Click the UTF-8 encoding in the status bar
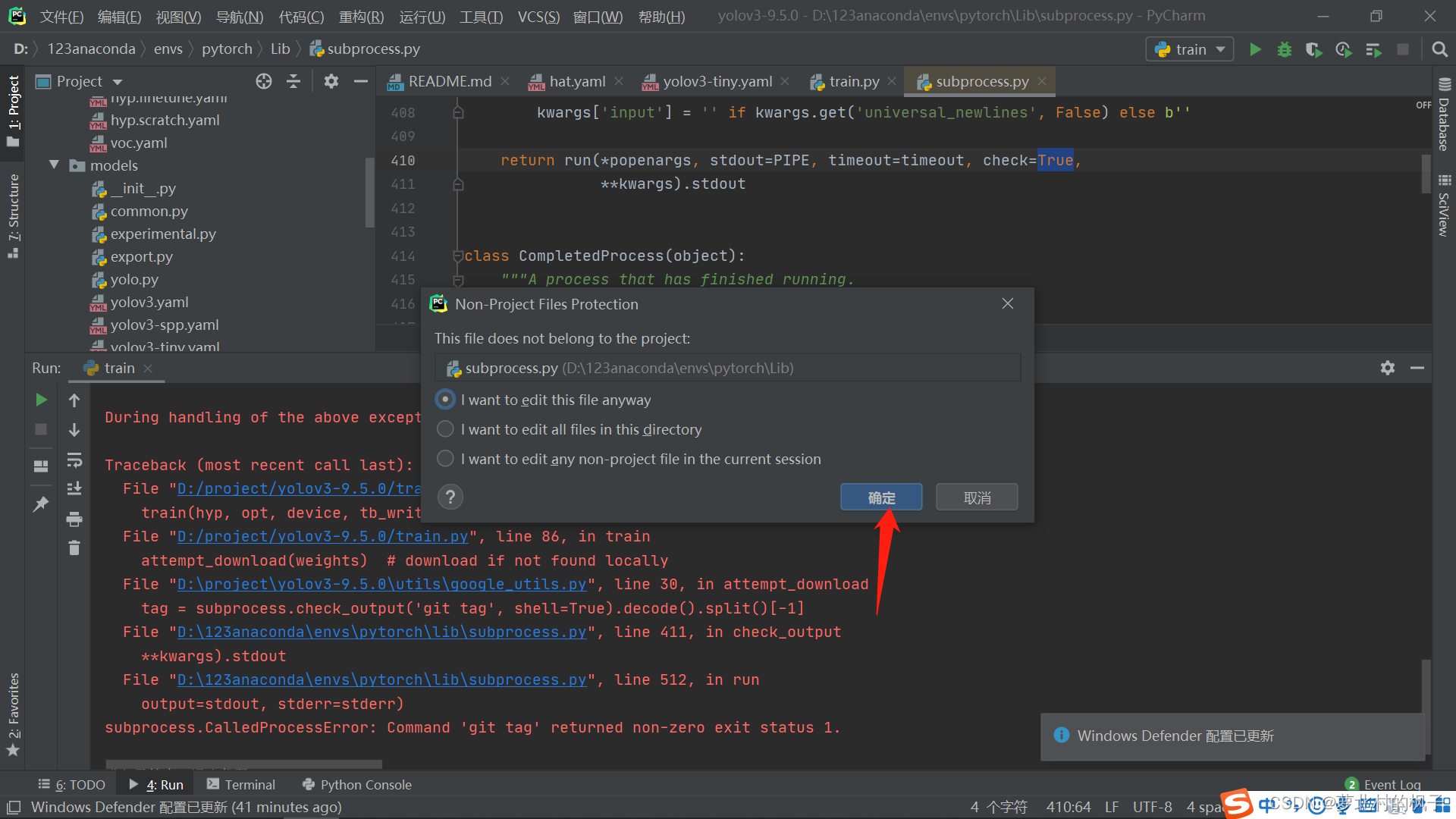The height and width of the screenshot is (819, 1456). click(x=1152, y=807)
